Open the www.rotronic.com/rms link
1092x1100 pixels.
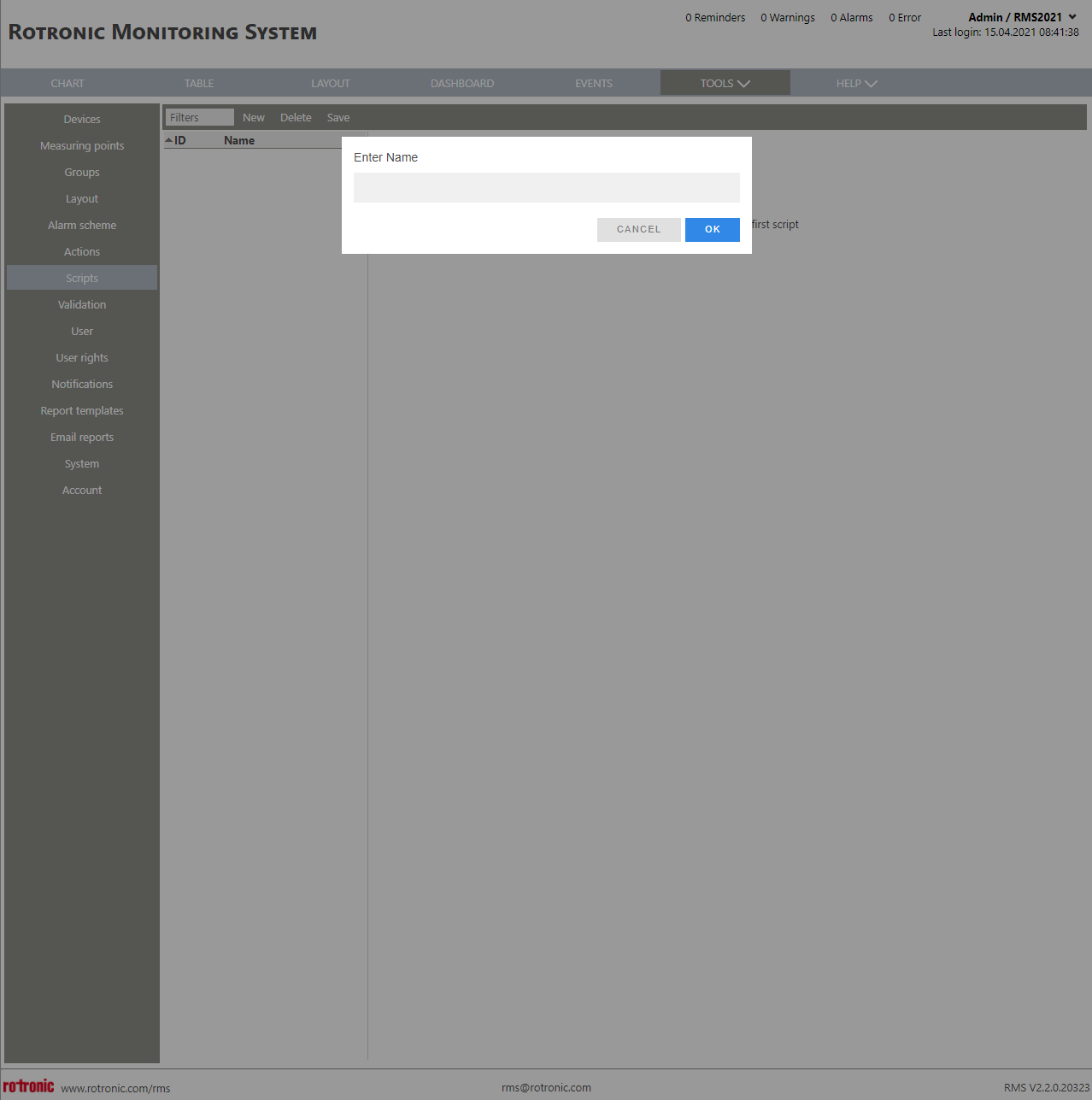pos(115,1088)
